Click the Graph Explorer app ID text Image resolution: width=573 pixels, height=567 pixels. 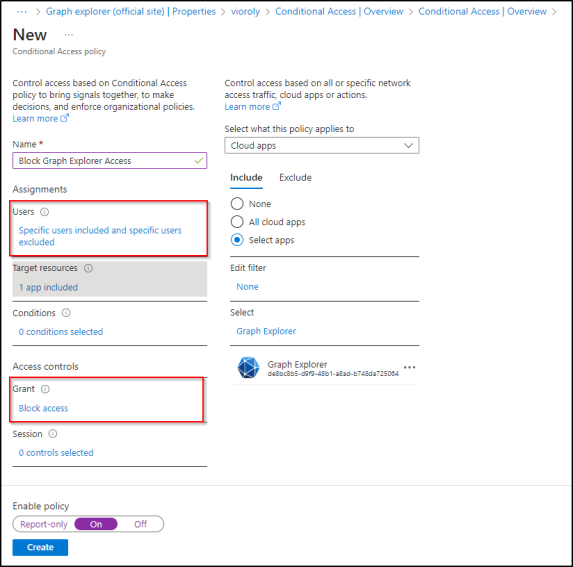tap(333, 374)
